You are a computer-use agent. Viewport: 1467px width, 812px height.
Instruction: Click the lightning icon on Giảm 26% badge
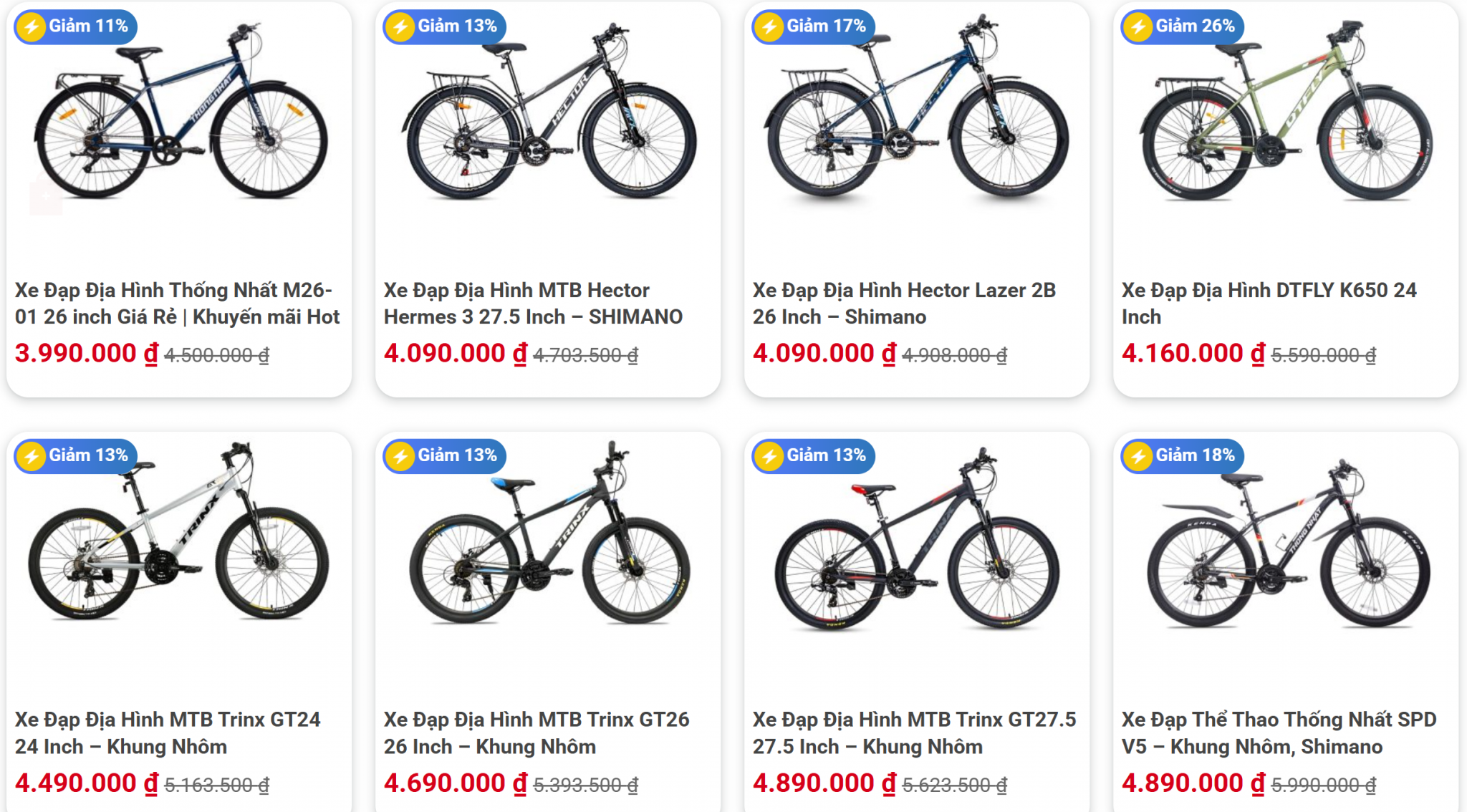tap(1138, 27)
